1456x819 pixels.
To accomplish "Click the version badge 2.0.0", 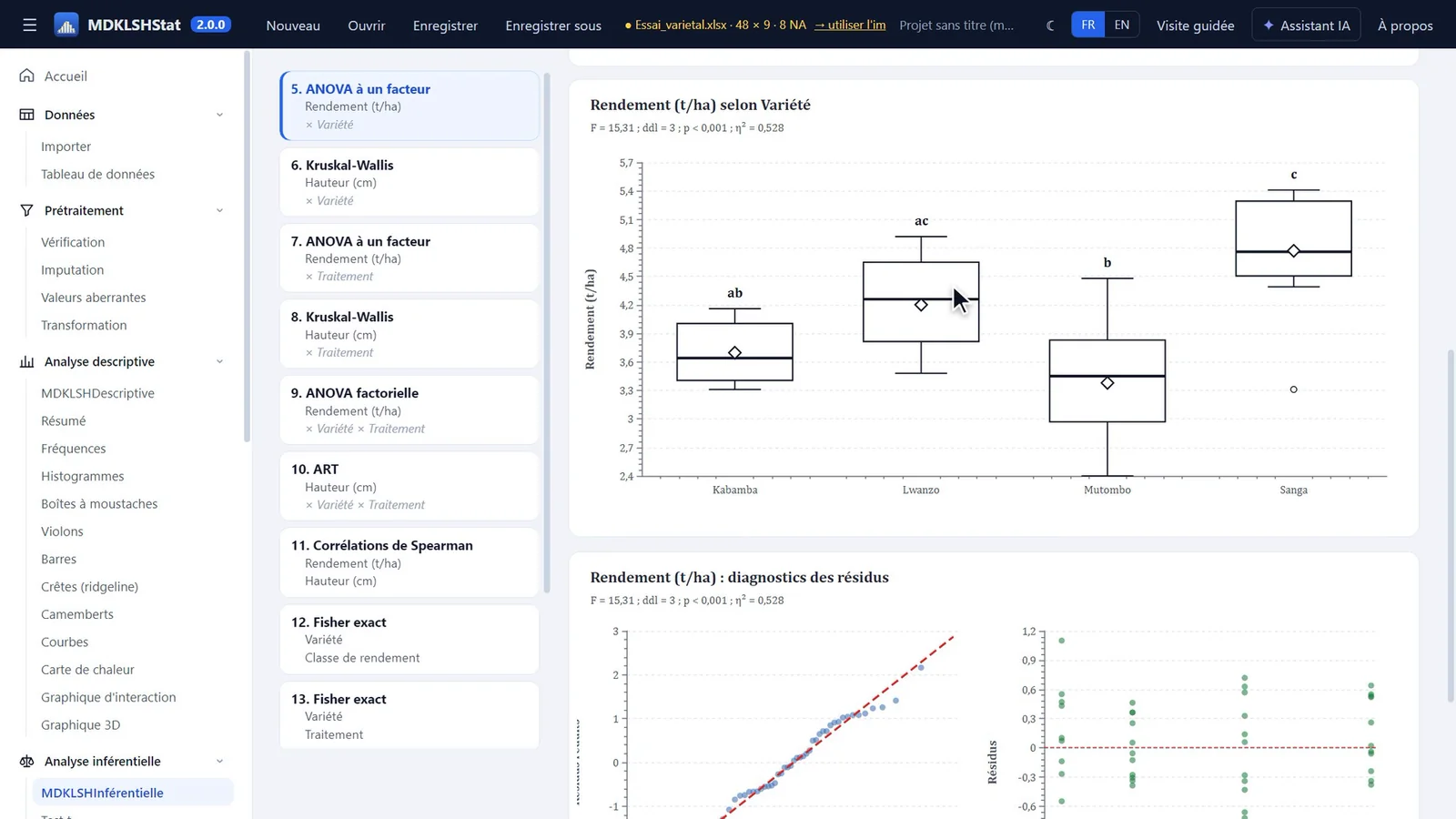I will 210,25.
